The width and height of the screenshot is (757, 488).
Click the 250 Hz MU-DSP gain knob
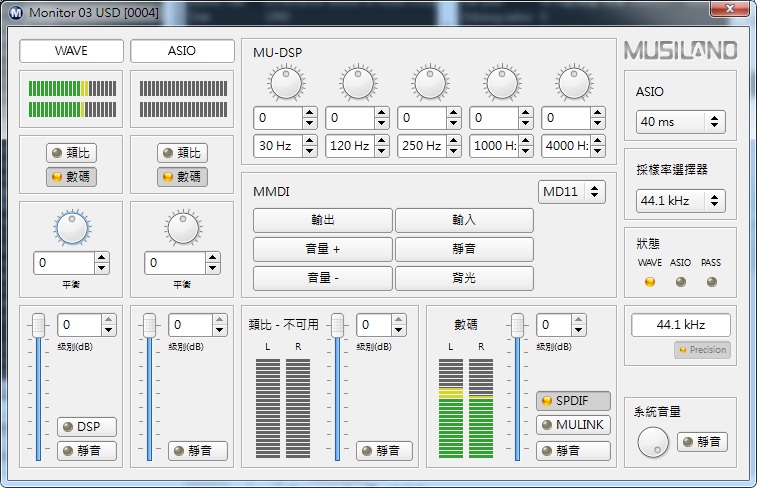(x=429, y=83)
